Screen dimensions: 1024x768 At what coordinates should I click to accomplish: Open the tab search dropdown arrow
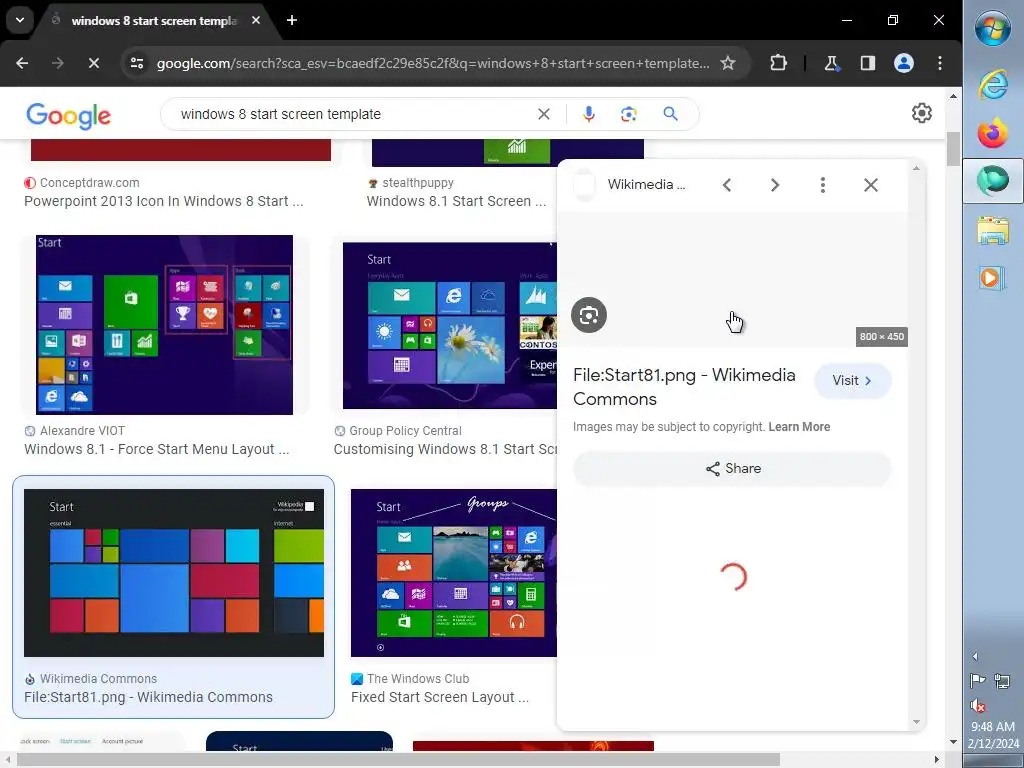(x=20, y=20)
